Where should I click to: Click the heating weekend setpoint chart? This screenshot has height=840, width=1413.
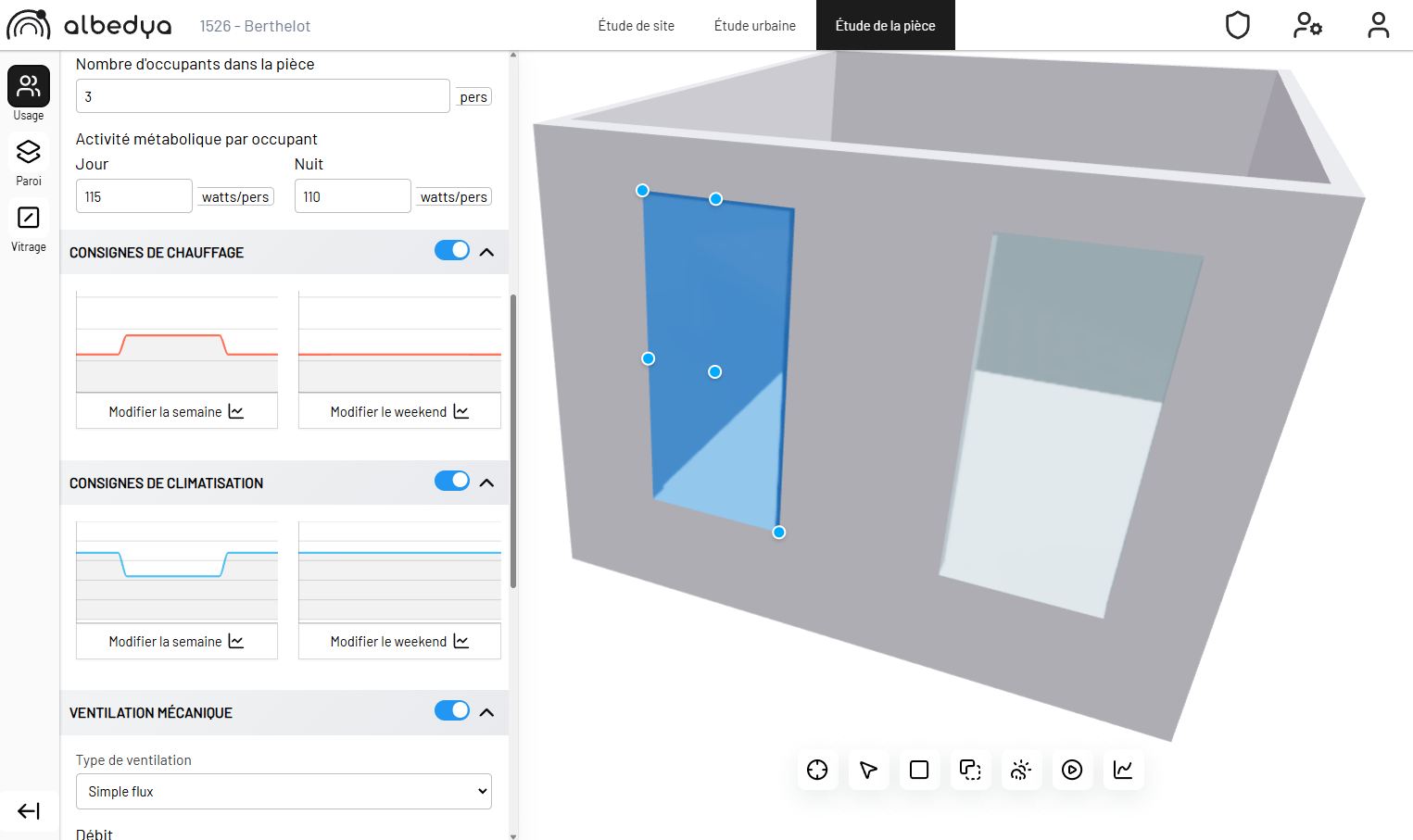[x=399, y=342]
